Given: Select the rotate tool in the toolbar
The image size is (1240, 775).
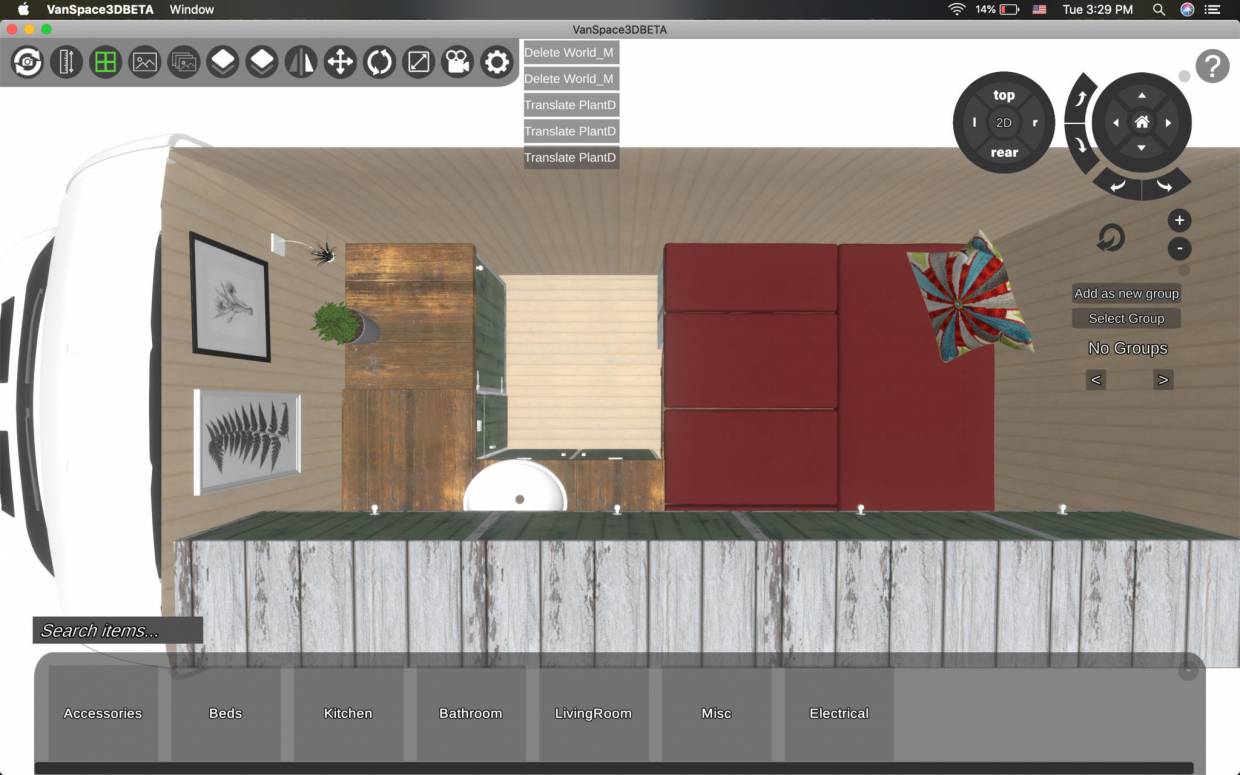Looking at the screenshot, I should tap(379, 61).
